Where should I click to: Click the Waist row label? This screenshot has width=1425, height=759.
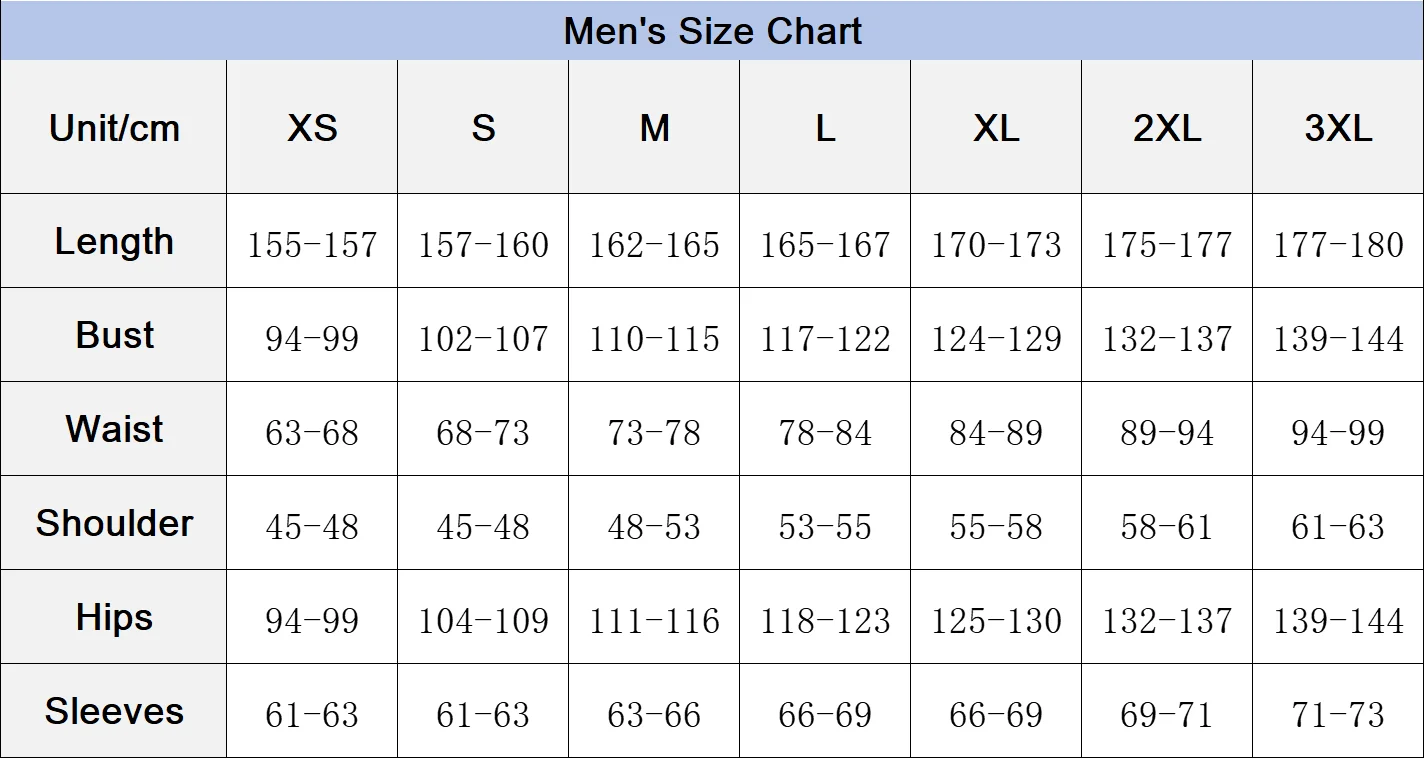(114, 430)
